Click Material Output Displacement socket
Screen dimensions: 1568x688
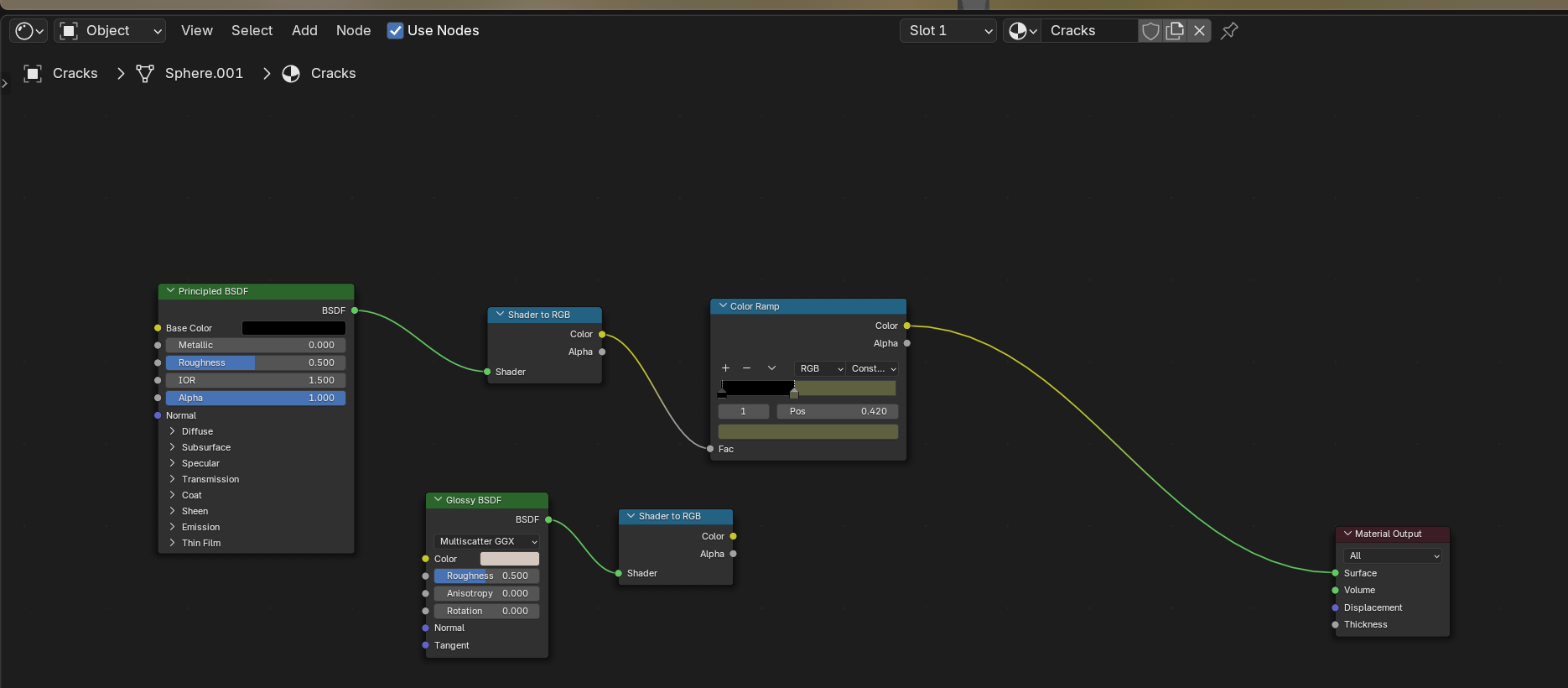tap(1336, 607)
